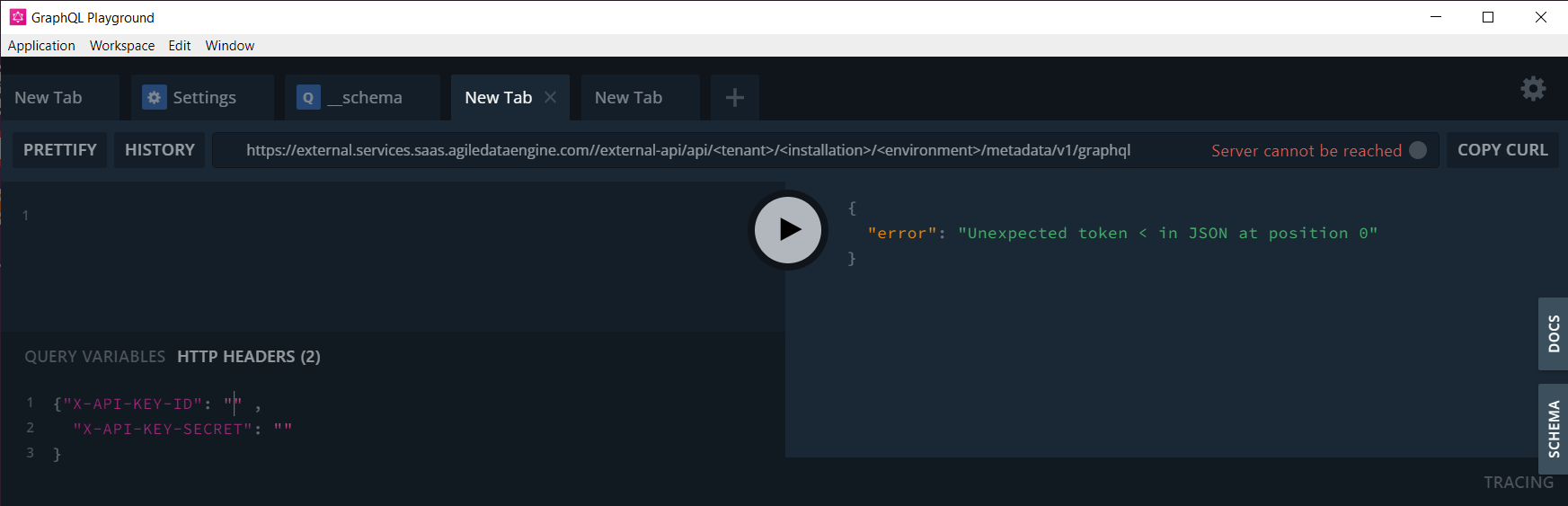1568x506 pixels.
Task: Open the settings gear in top right
Action: point(1533,88)
